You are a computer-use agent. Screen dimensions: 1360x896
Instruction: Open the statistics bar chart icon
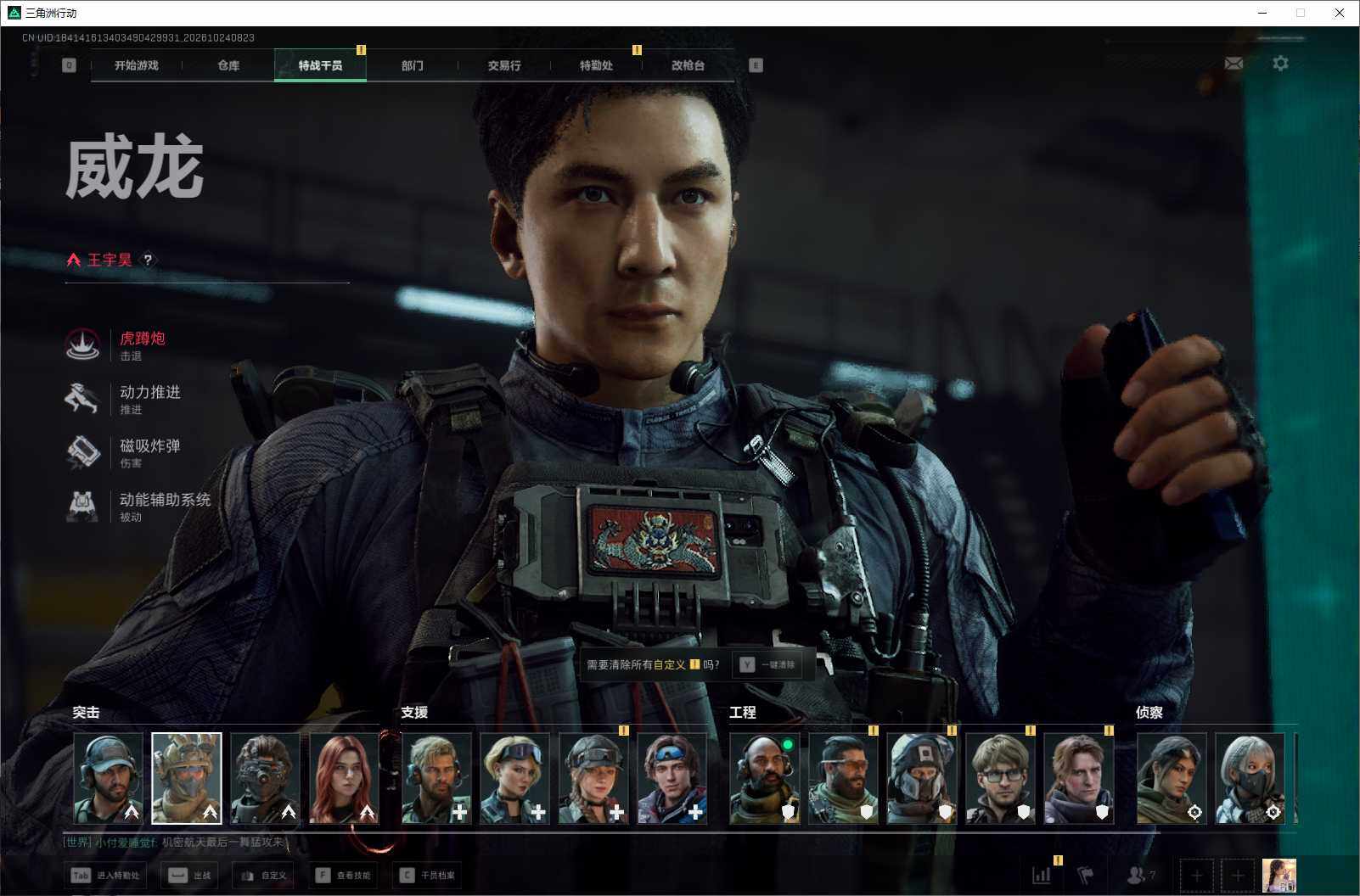click(1041, 875)
